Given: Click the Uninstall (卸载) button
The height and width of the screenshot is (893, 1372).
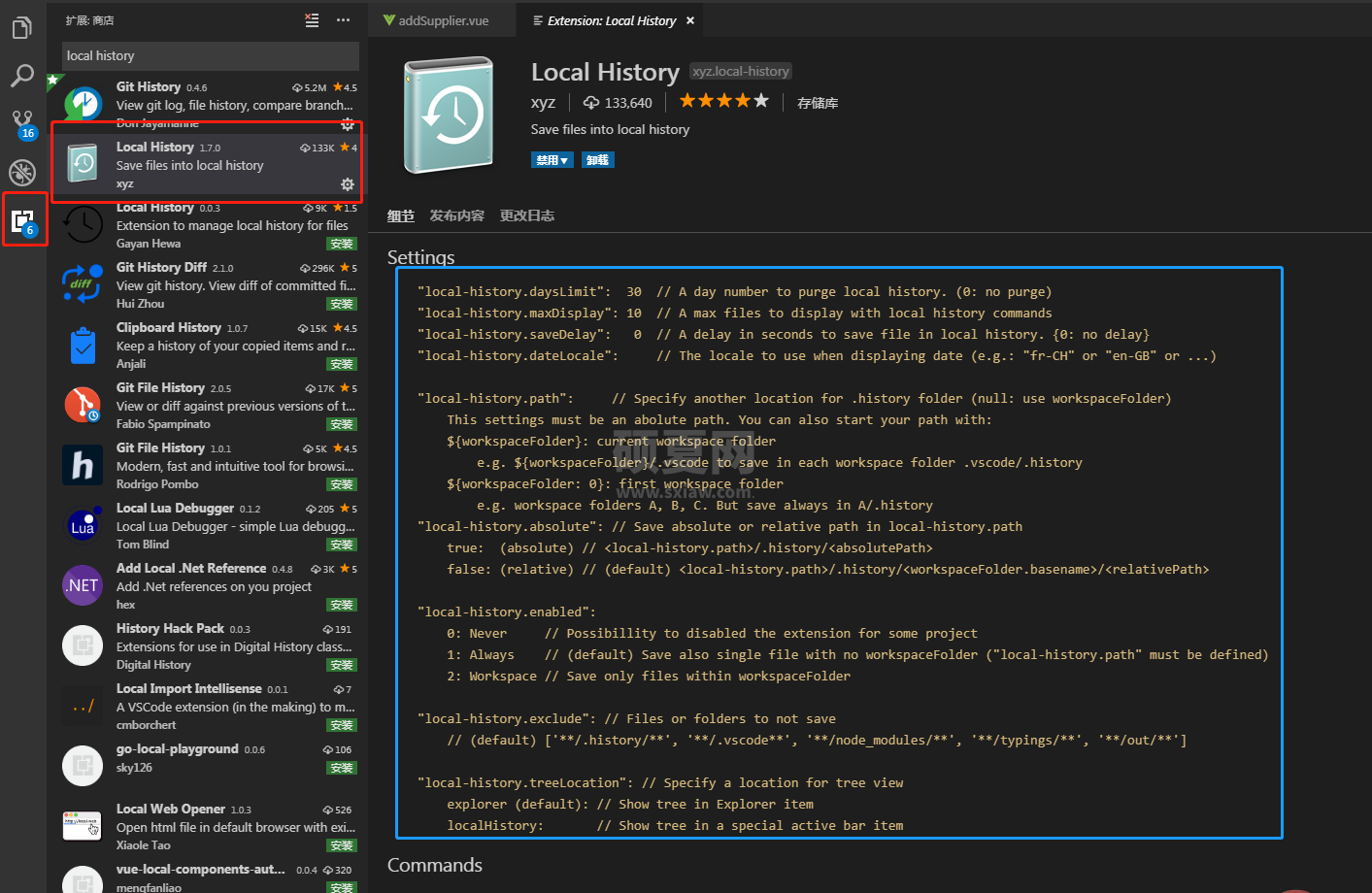Looking at the screenshot, I should pyautogui.click(x=598, y=160).
